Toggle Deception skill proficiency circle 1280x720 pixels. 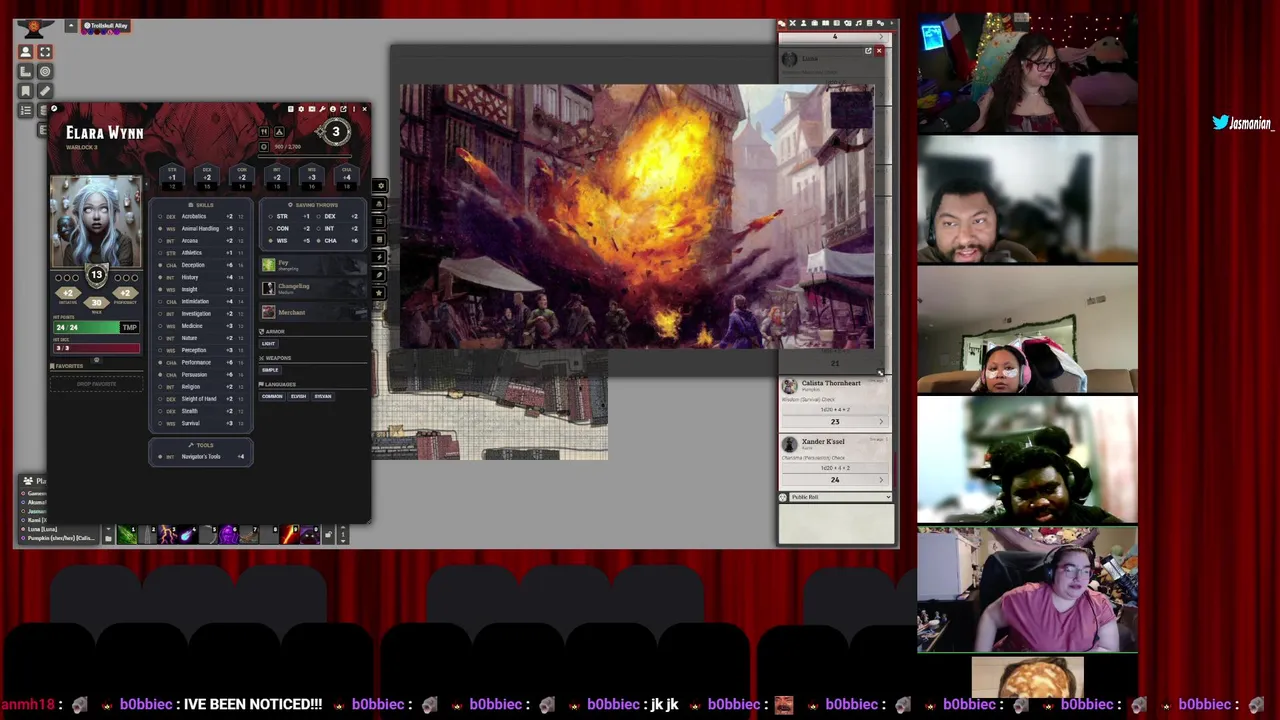coord(160,265)
